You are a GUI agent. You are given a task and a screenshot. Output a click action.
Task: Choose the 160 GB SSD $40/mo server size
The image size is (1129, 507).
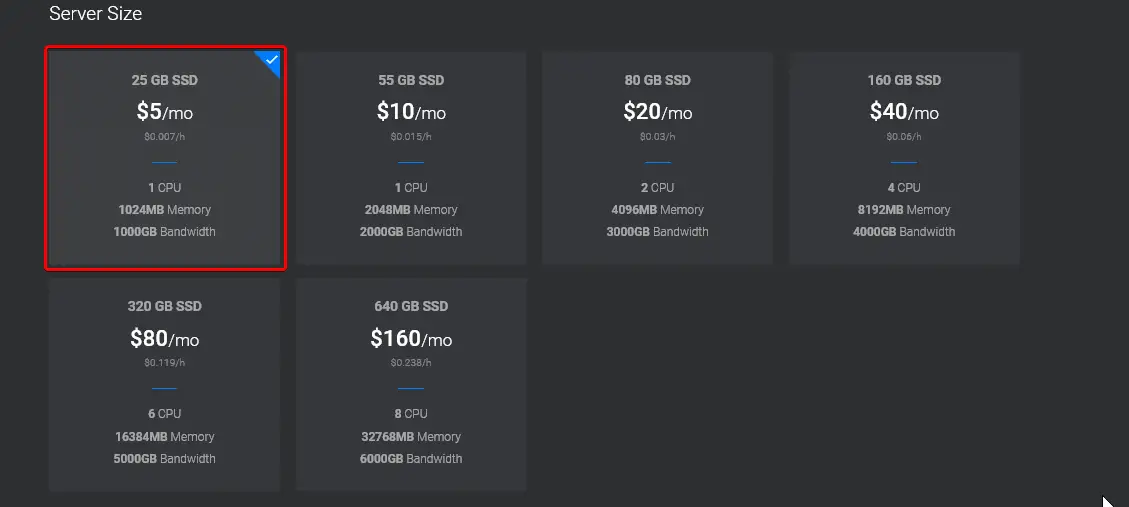pos(904,158)
